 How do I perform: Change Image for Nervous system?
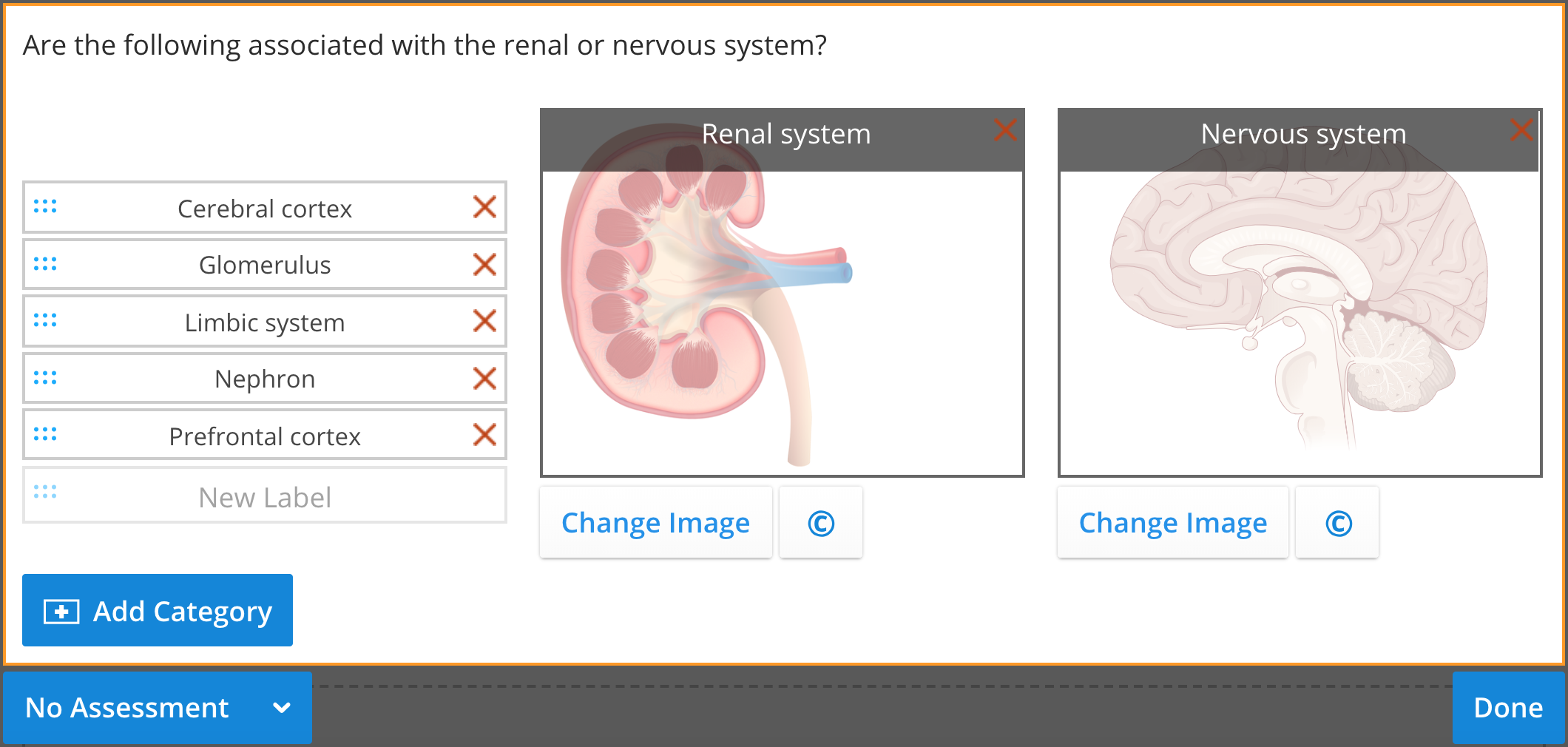pyautogui.click(x=1172, y=523)
